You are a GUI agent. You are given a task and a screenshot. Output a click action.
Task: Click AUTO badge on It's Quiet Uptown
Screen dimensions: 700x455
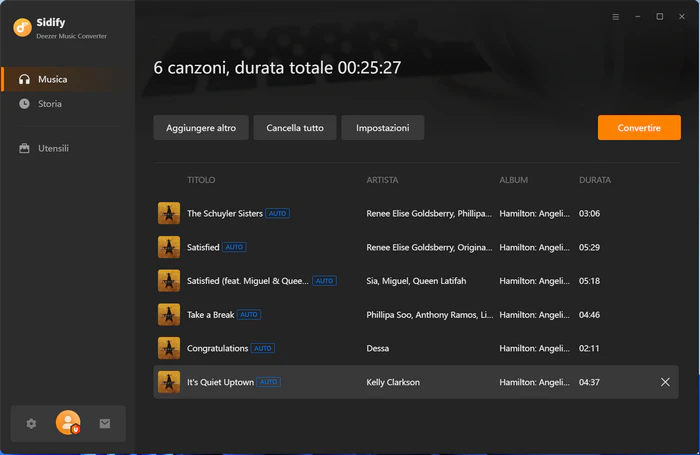click(x=268, y=382)
